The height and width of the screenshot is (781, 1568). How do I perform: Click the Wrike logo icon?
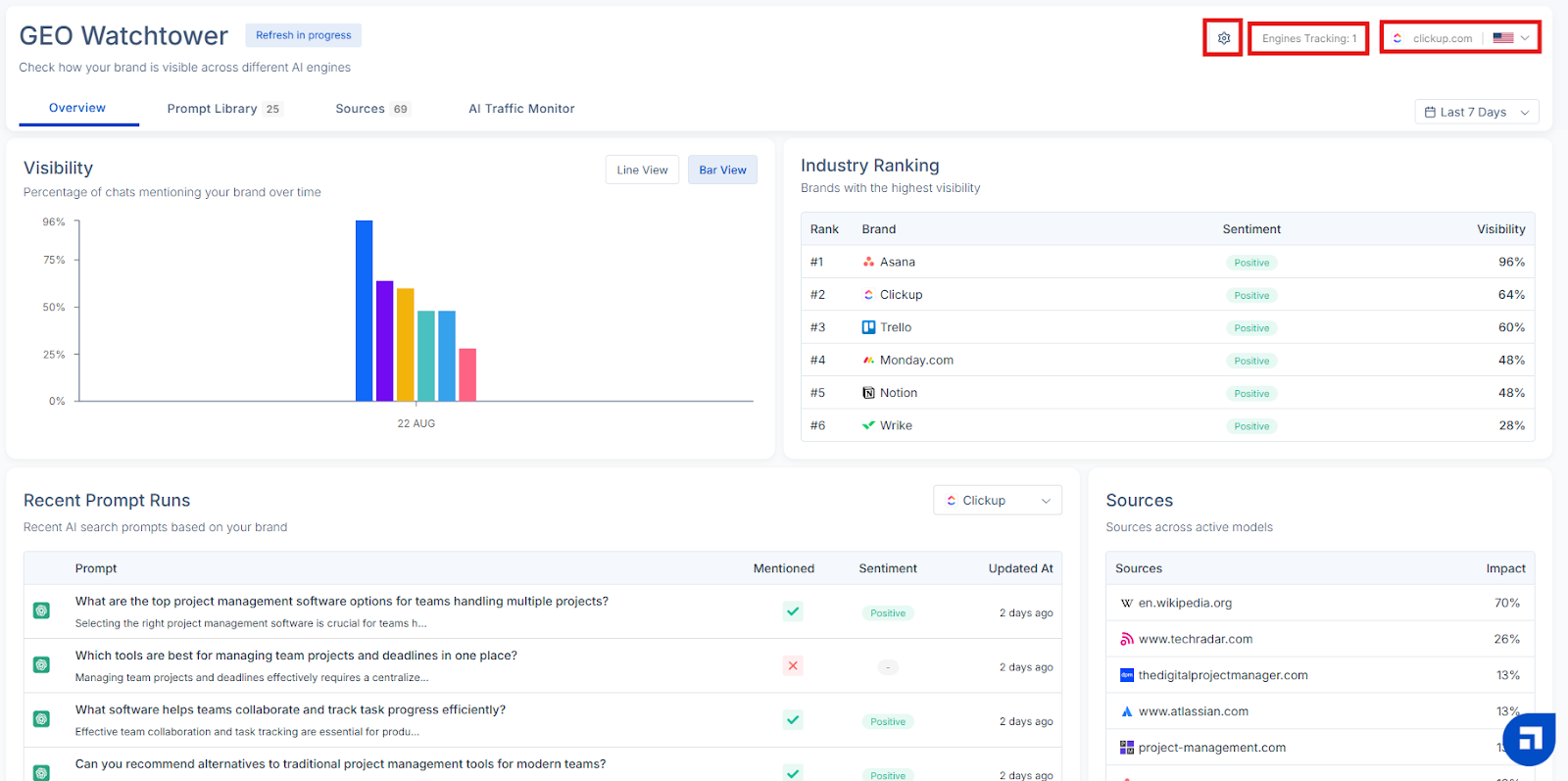tap(868, 425)
